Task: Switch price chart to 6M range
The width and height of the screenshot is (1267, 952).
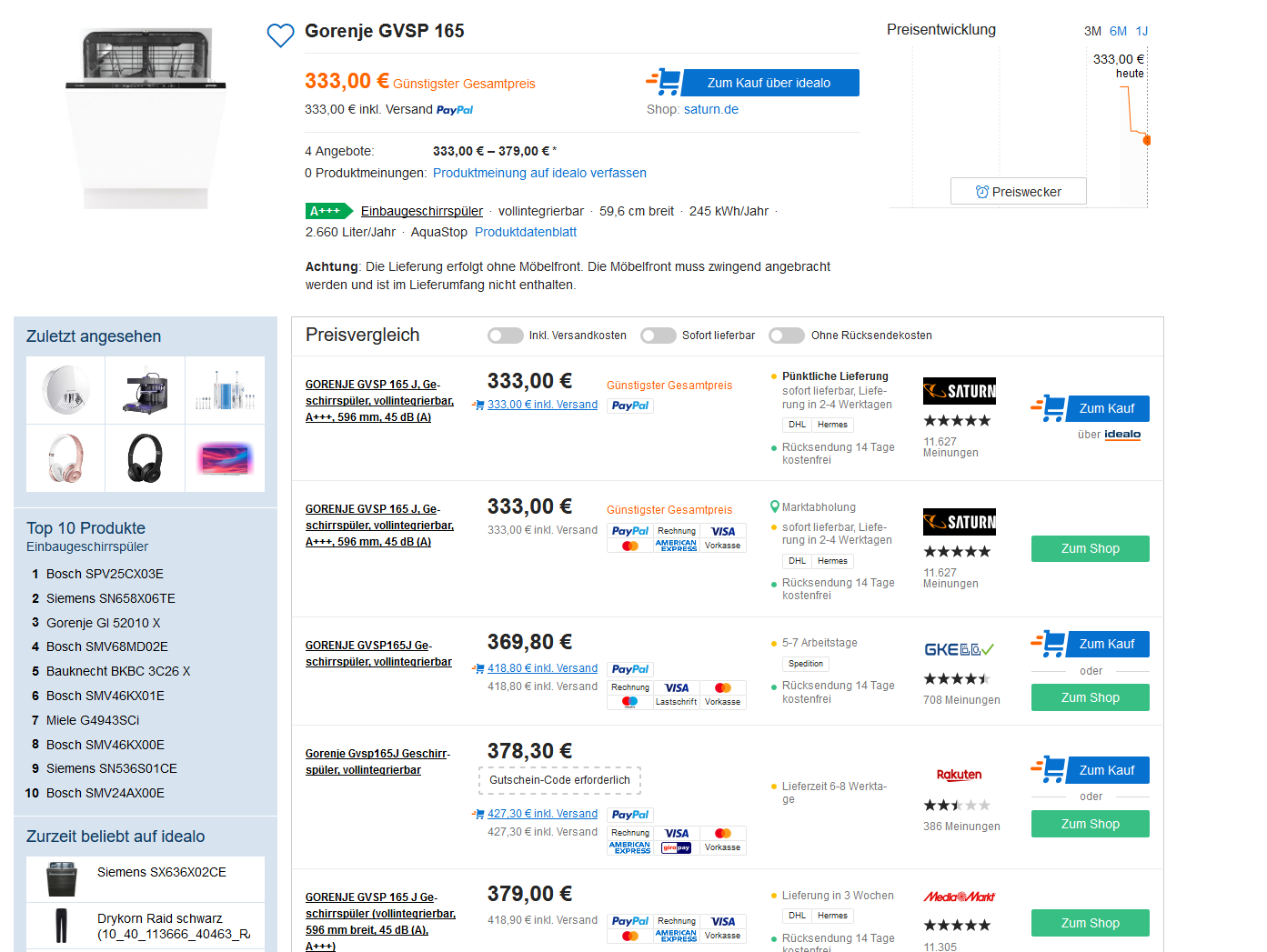Action: pyautogui.click(x=1118, y=31)
